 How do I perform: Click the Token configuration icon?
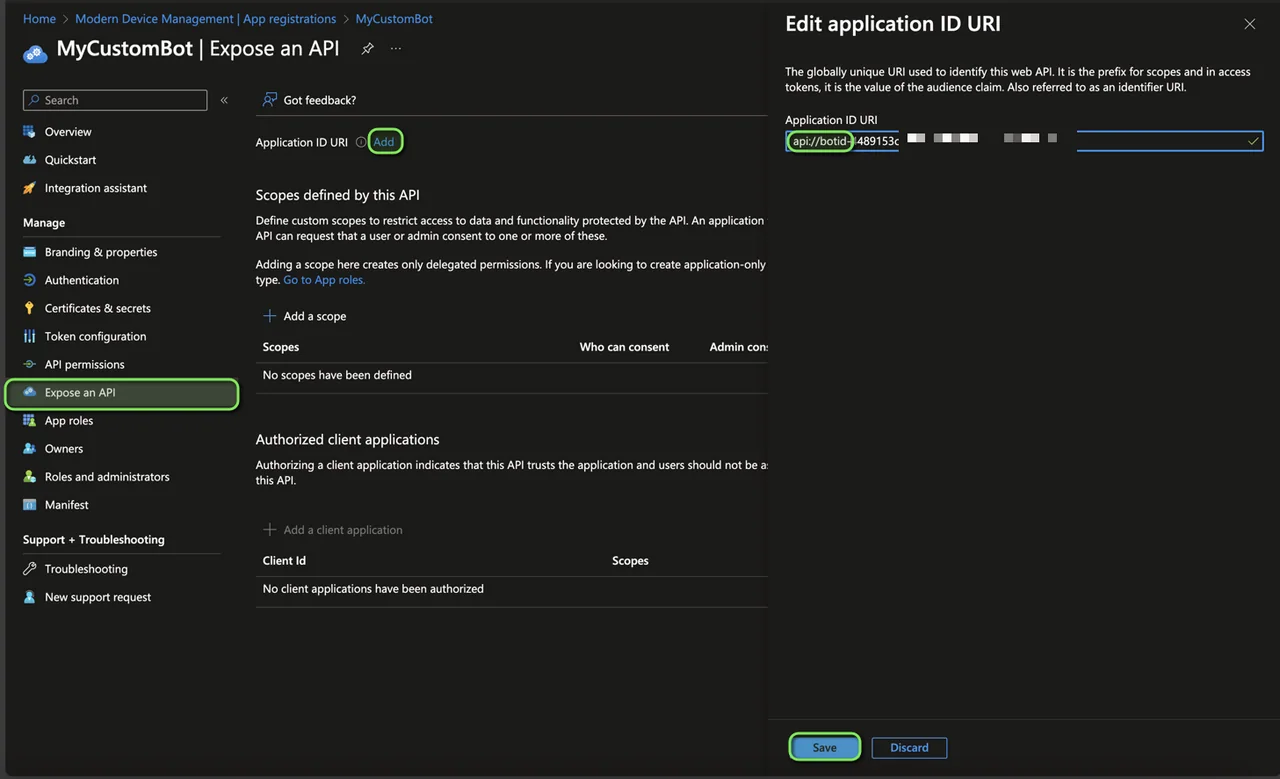click(30, 336)
